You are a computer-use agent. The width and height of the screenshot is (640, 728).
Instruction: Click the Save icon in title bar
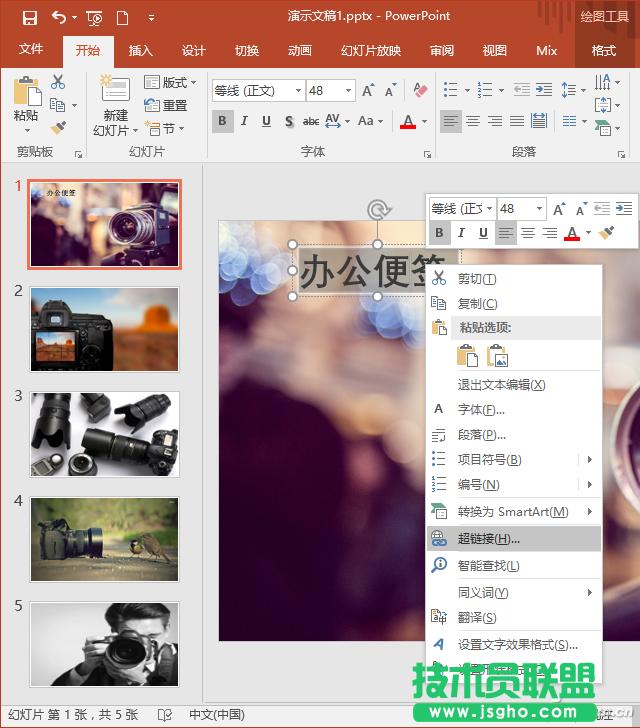(x=29, y=17)
